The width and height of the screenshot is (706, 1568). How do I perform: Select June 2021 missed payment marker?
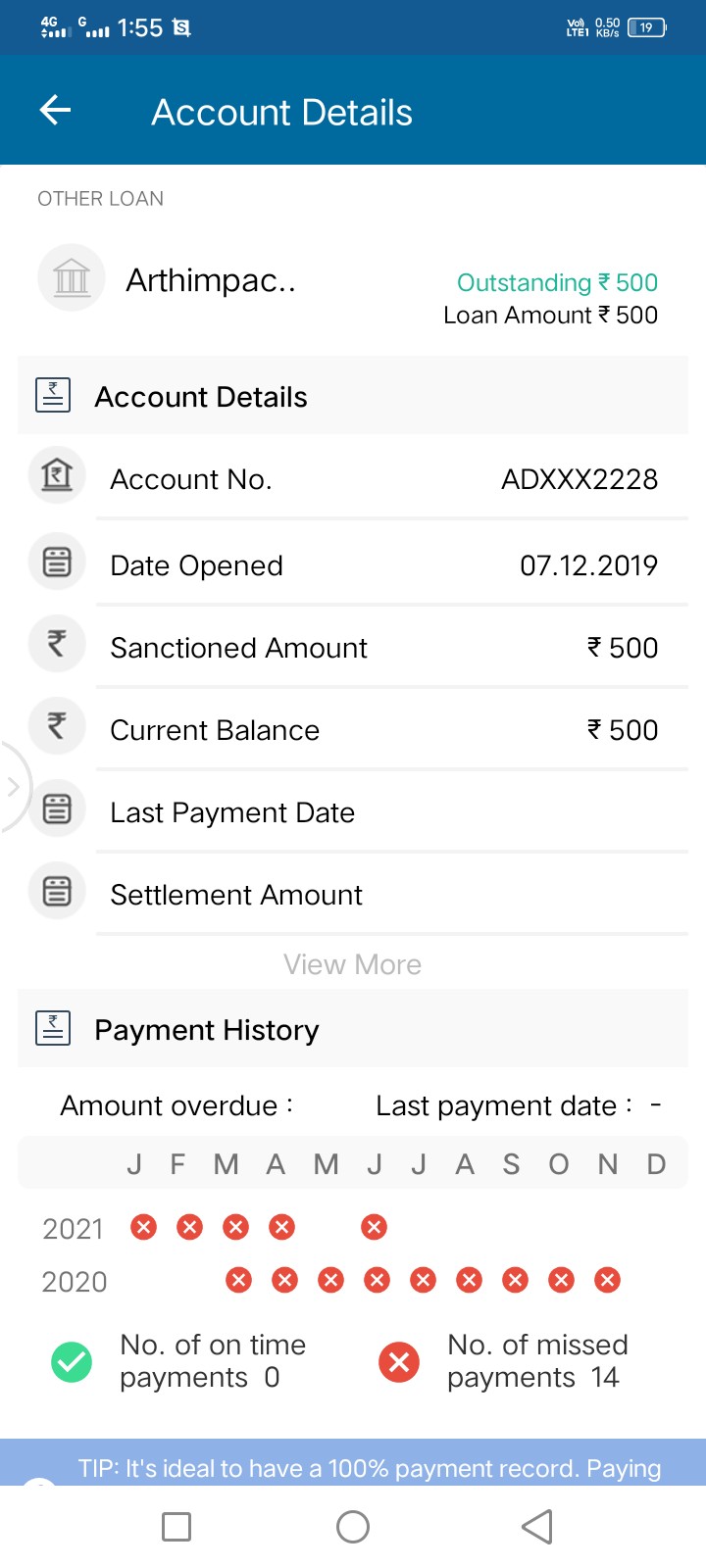click(x=374, y=1227)
